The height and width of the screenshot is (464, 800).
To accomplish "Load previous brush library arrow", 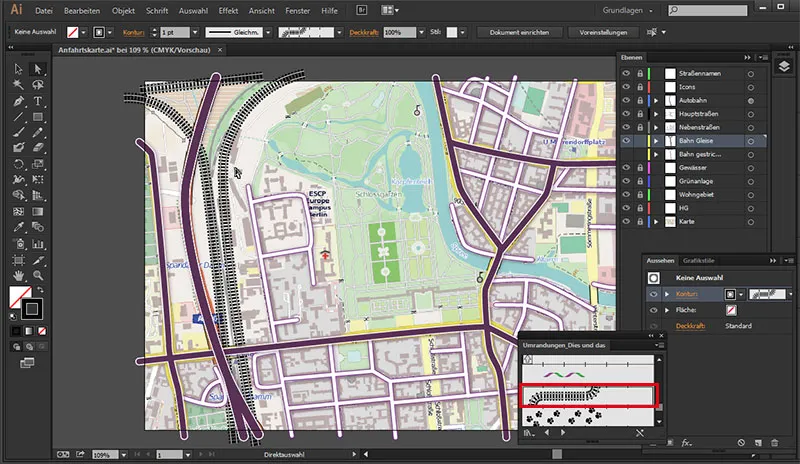I will click(x=546, y=433).
